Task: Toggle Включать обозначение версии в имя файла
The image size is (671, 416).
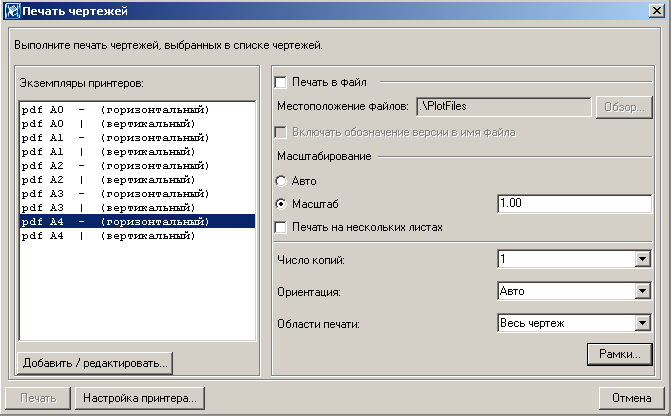Action: pos(281,132)
